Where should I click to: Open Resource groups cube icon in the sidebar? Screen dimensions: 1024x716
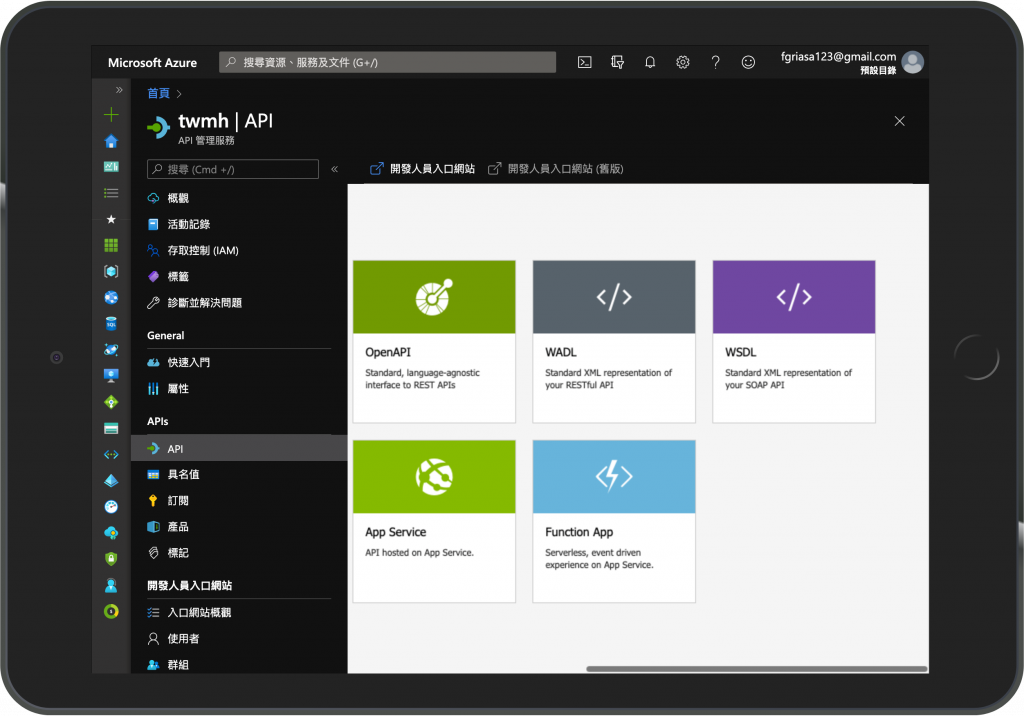[x=111, y=271]
